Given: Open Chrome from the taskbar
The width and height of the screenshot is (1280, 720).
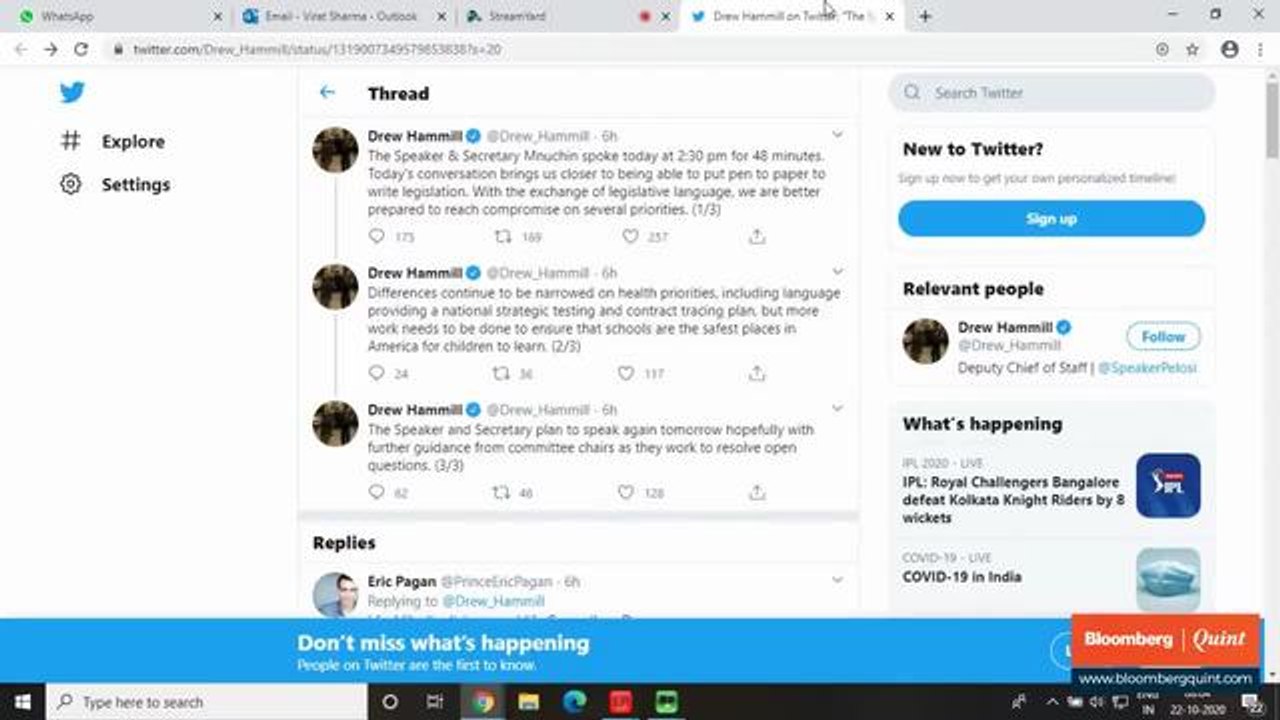Looking at the screenshot, I should pyautogui.click(x=482, y=702).
